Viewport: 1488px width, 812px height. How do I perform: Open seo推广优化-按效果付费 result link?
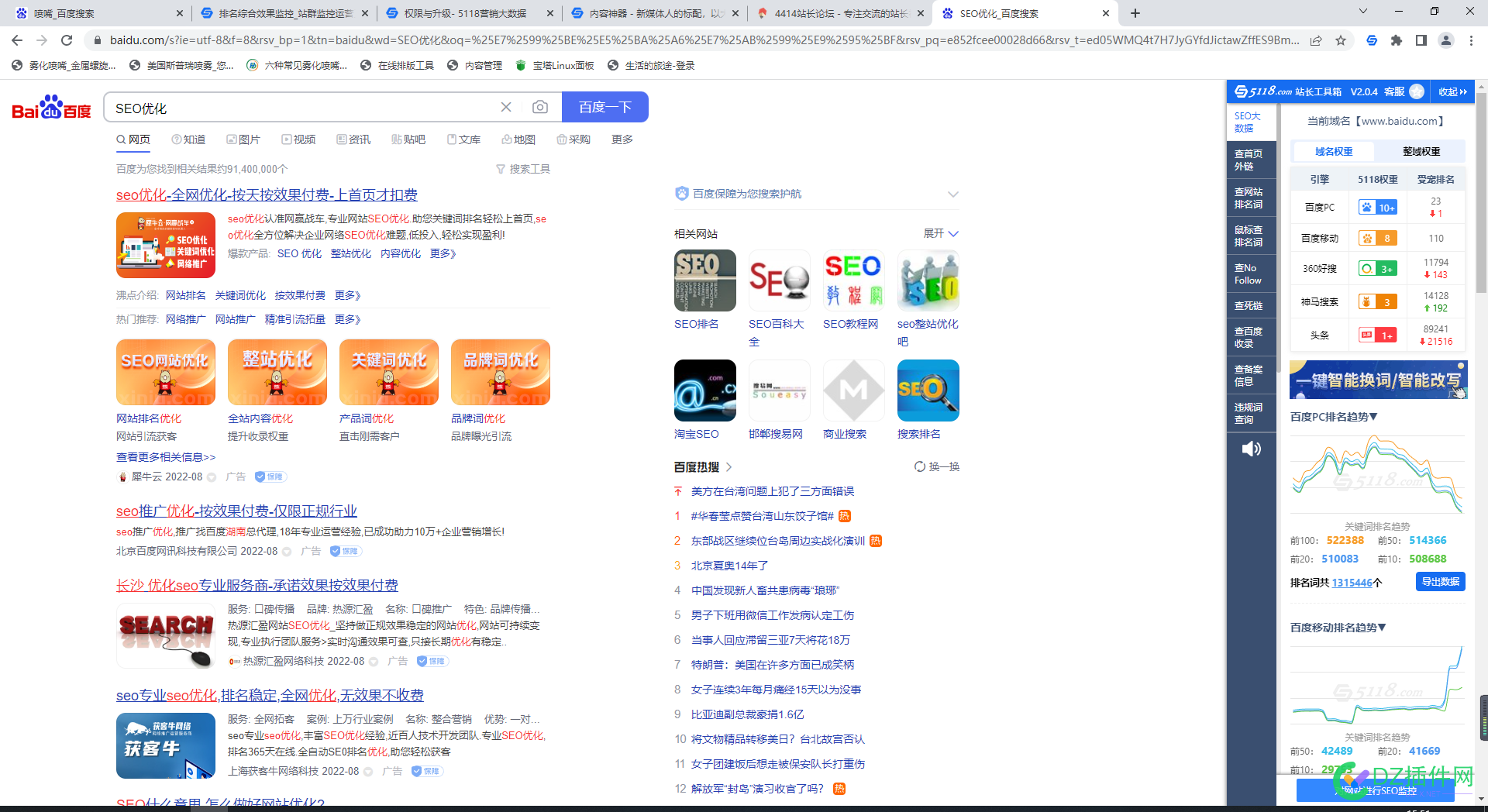(x=236, y=511)
